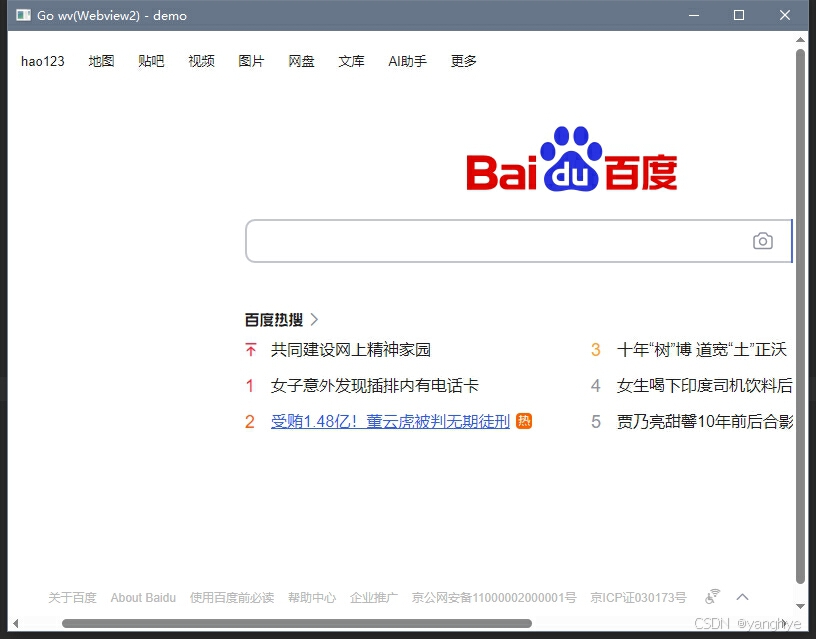Click About Baidu footer link
Viewport: 816px width, 639px height.
coord(143,597)
